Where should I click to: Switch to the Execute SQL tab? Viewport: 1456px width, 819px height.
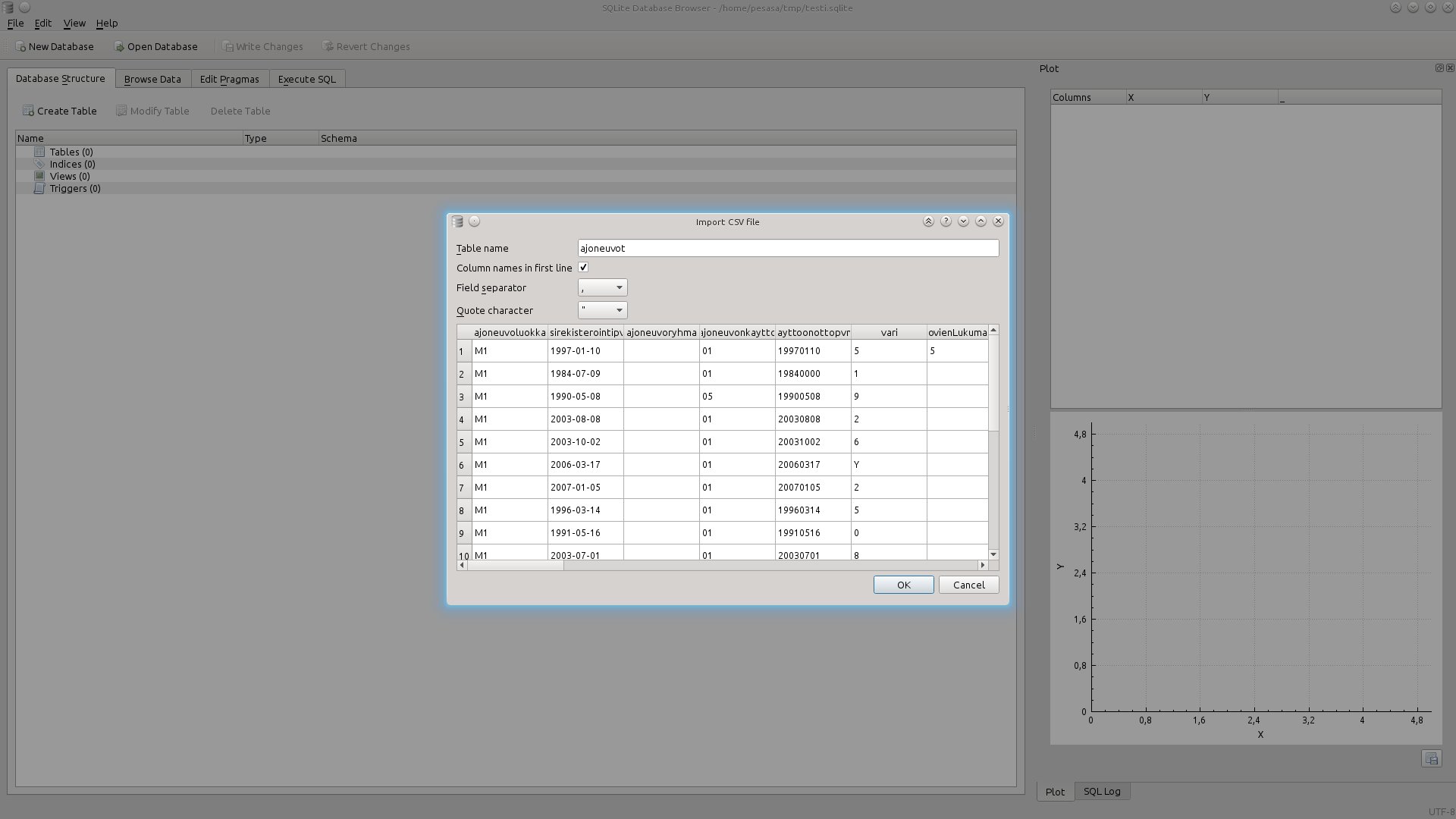tap(307, 79)
